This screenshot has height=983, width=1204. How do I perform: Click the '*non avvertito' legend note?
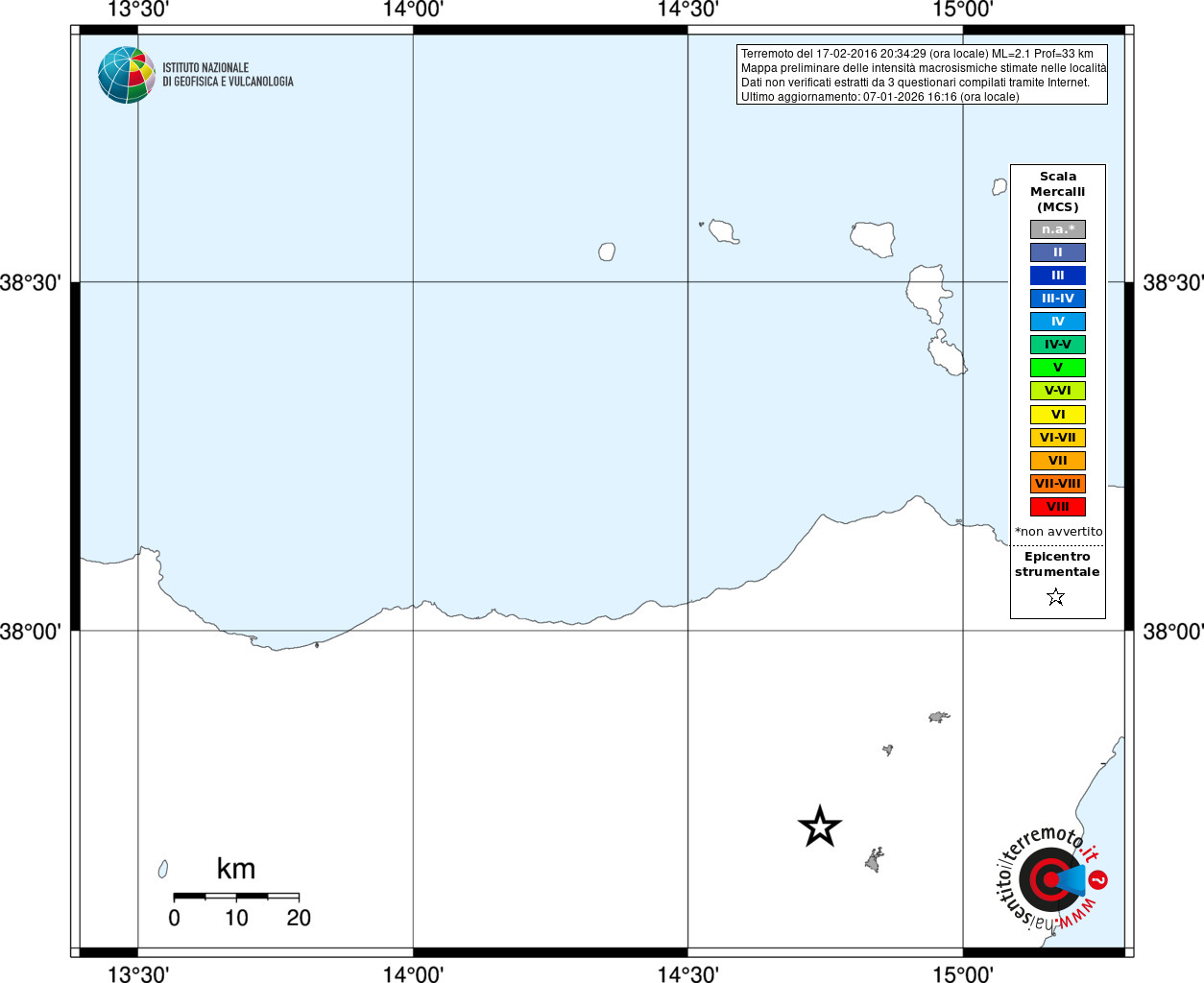click(x=1059, y=532)
